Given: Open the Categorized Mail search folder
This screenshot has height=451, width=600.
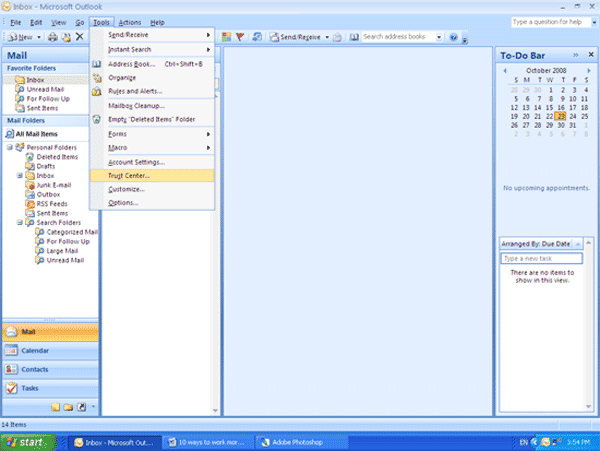Looking at the screenshot, I should tap(72, 232).
